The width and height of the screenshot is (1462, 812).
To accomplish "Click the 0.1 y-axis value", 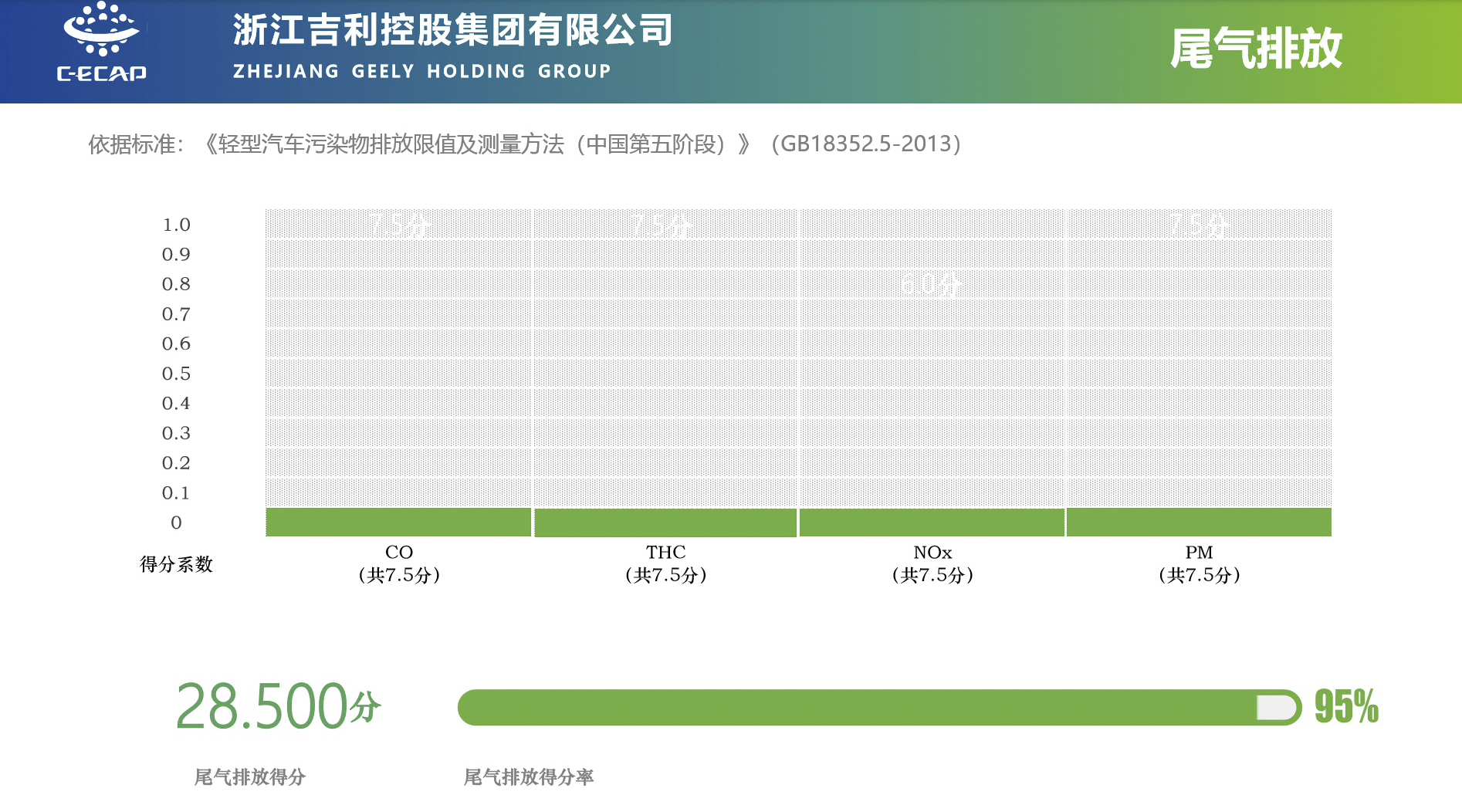I will (176, 492).
